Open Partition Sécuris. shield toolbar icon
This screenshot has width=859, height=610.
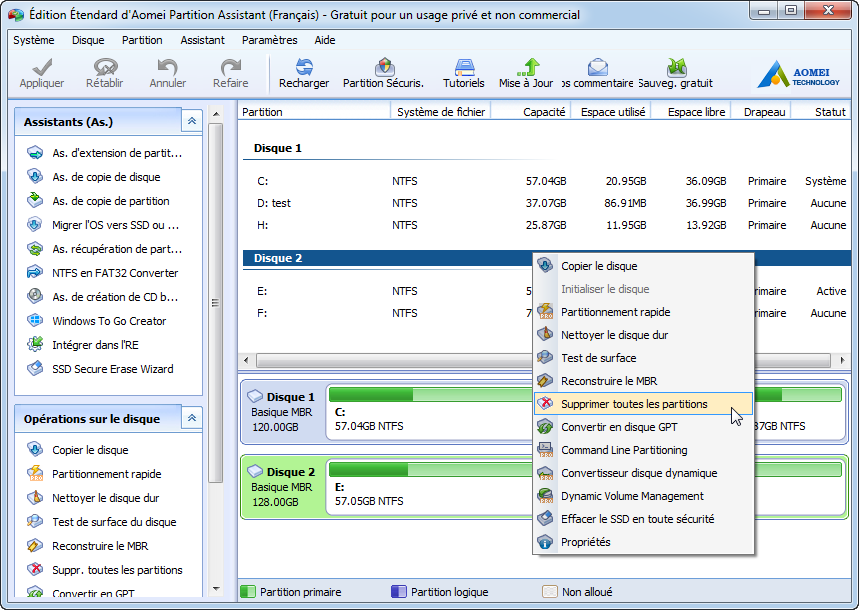(384, 67)
